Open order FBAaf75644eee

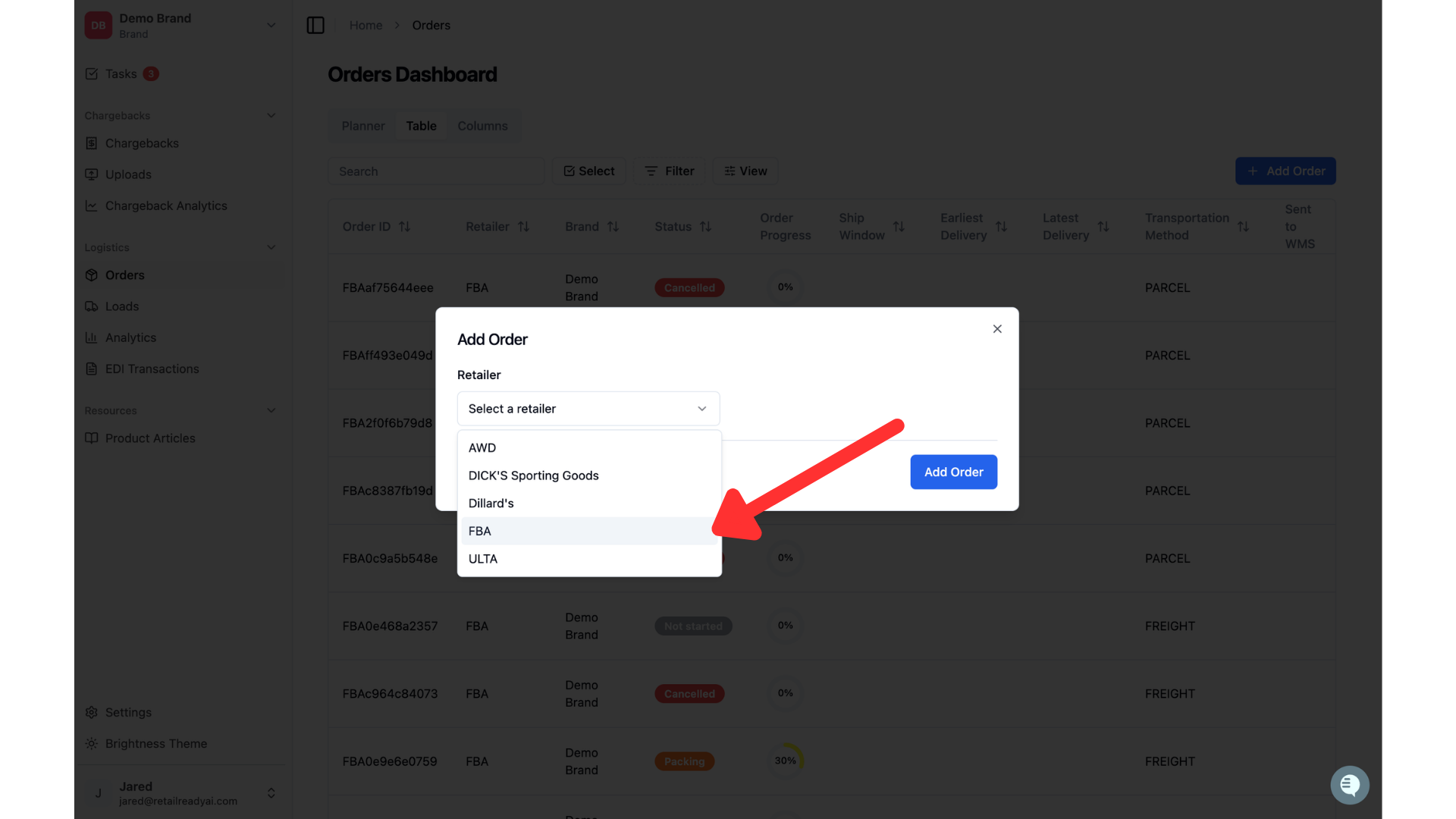pyautogui.click(x=388, y=288)
